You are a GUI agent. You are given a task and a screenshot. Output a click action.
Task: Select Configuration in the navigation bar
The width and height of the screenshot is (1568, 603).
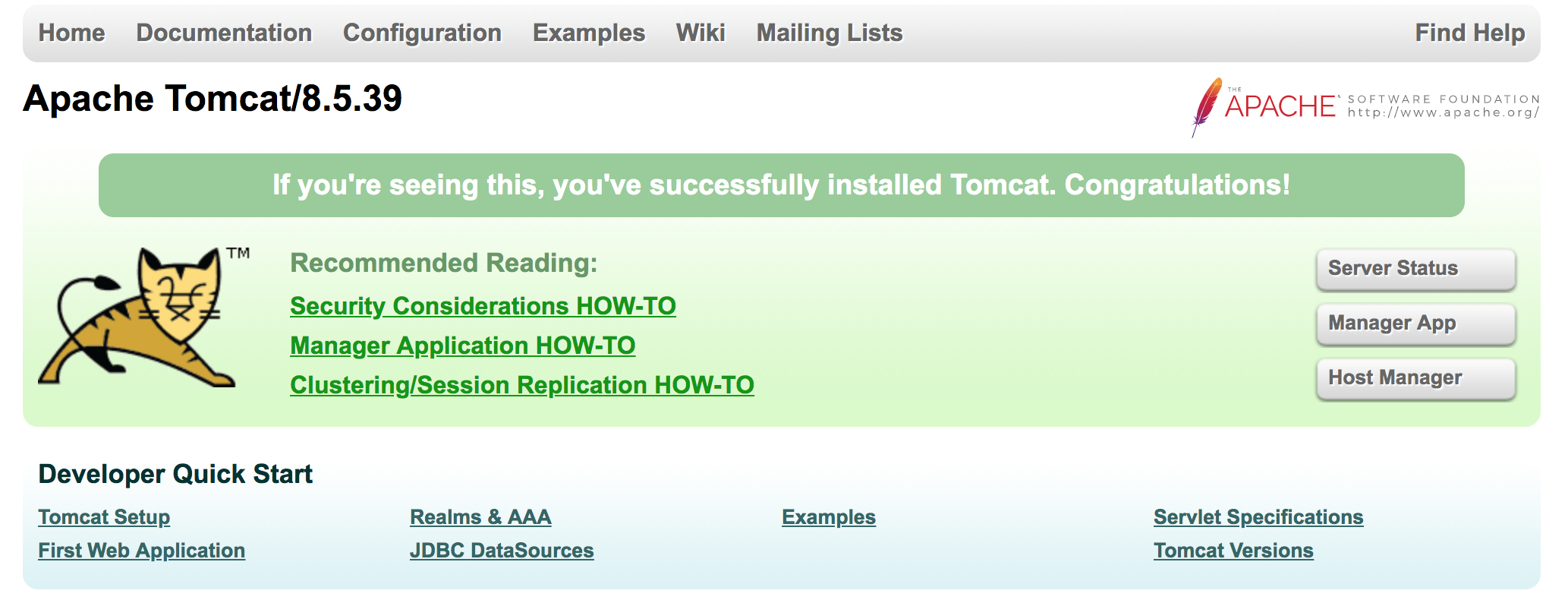tap(422, 33)
